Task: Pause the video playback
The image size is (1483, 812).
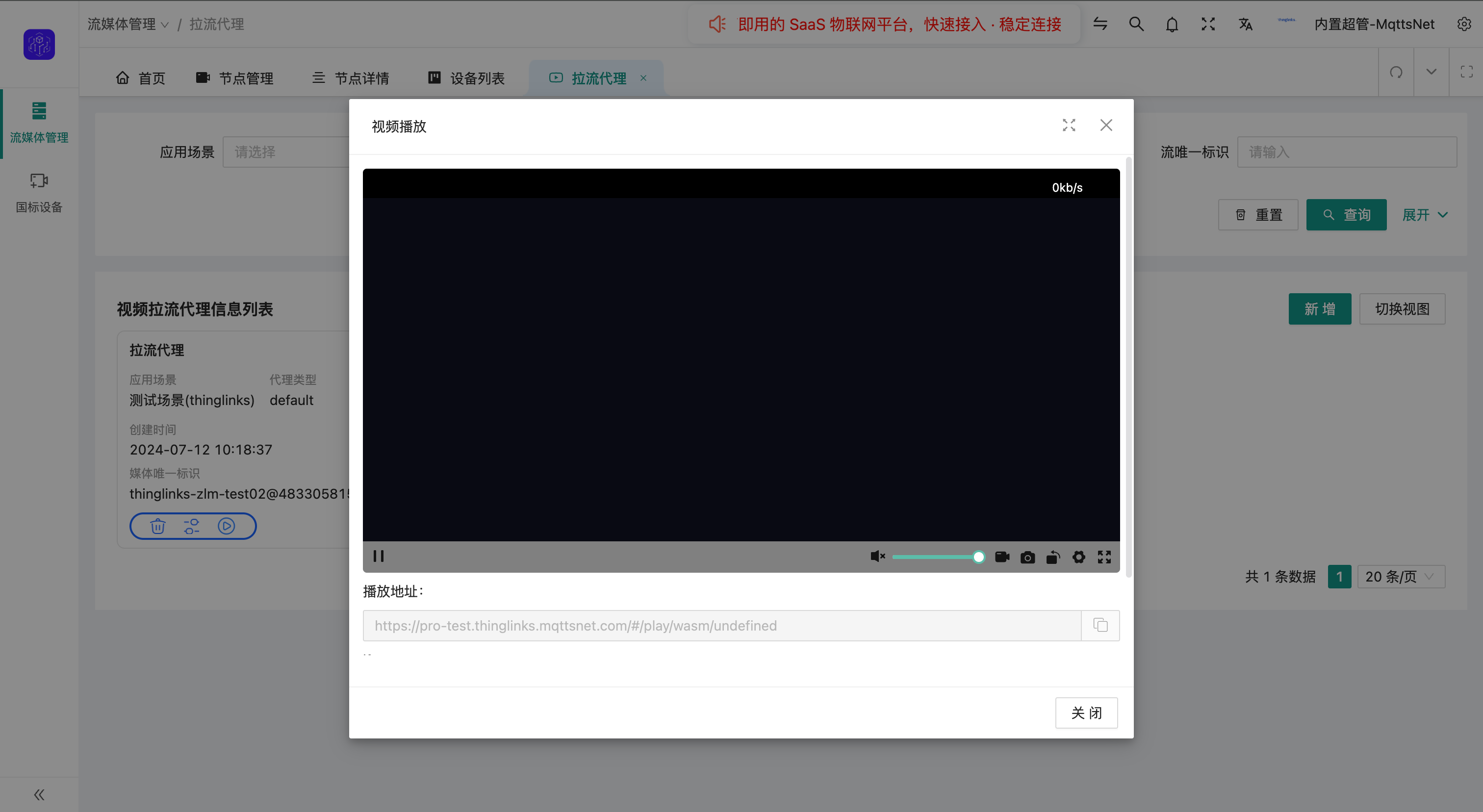Action: 378,556
